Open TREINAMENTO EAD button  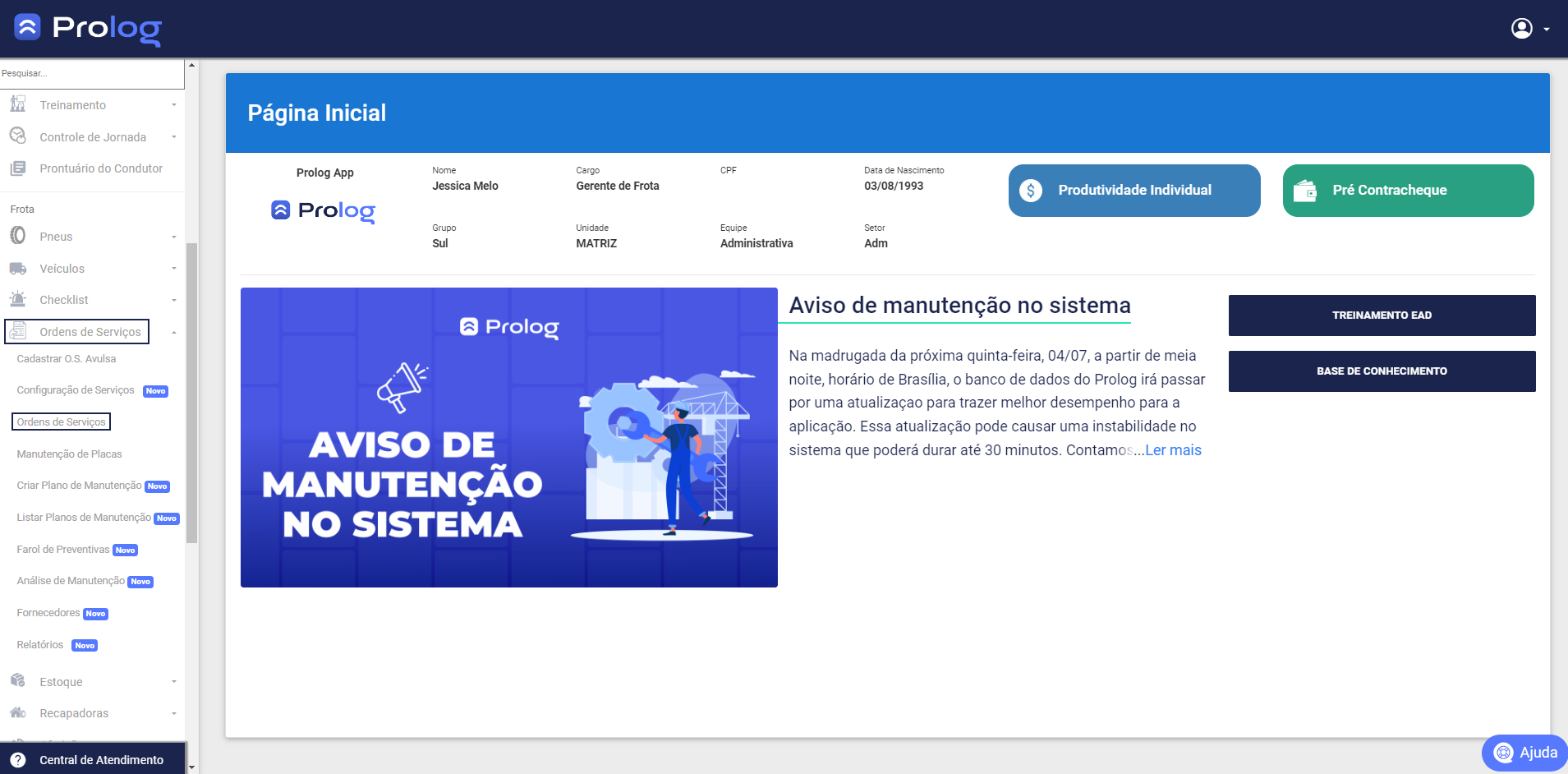(x=1382, y=316)
